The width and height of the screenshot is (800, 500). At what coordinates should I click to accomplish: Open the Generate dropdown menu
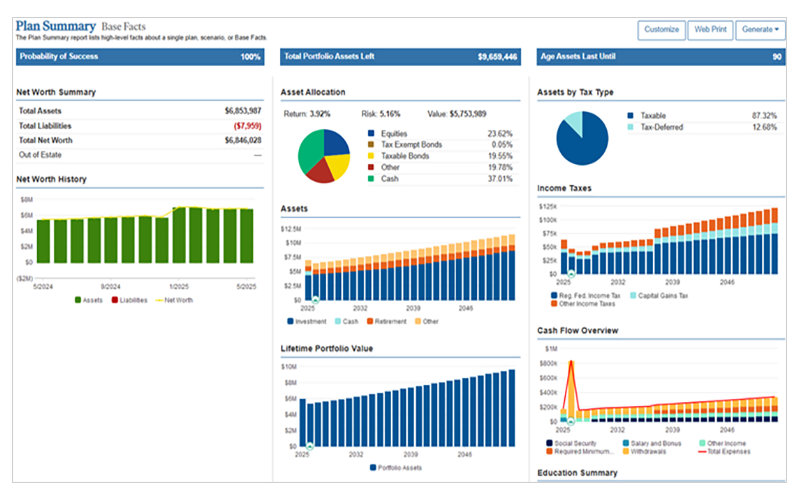coord(760,29)
